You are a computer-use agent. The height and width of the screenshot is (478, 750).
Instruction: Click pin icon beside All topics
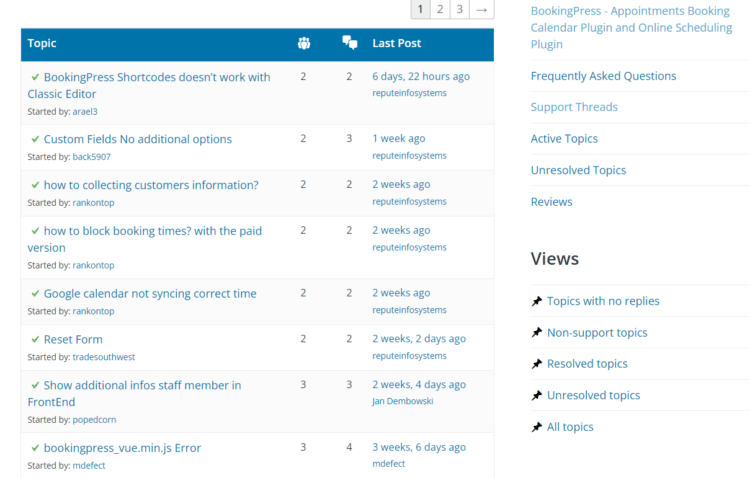(x=537, y=427)
